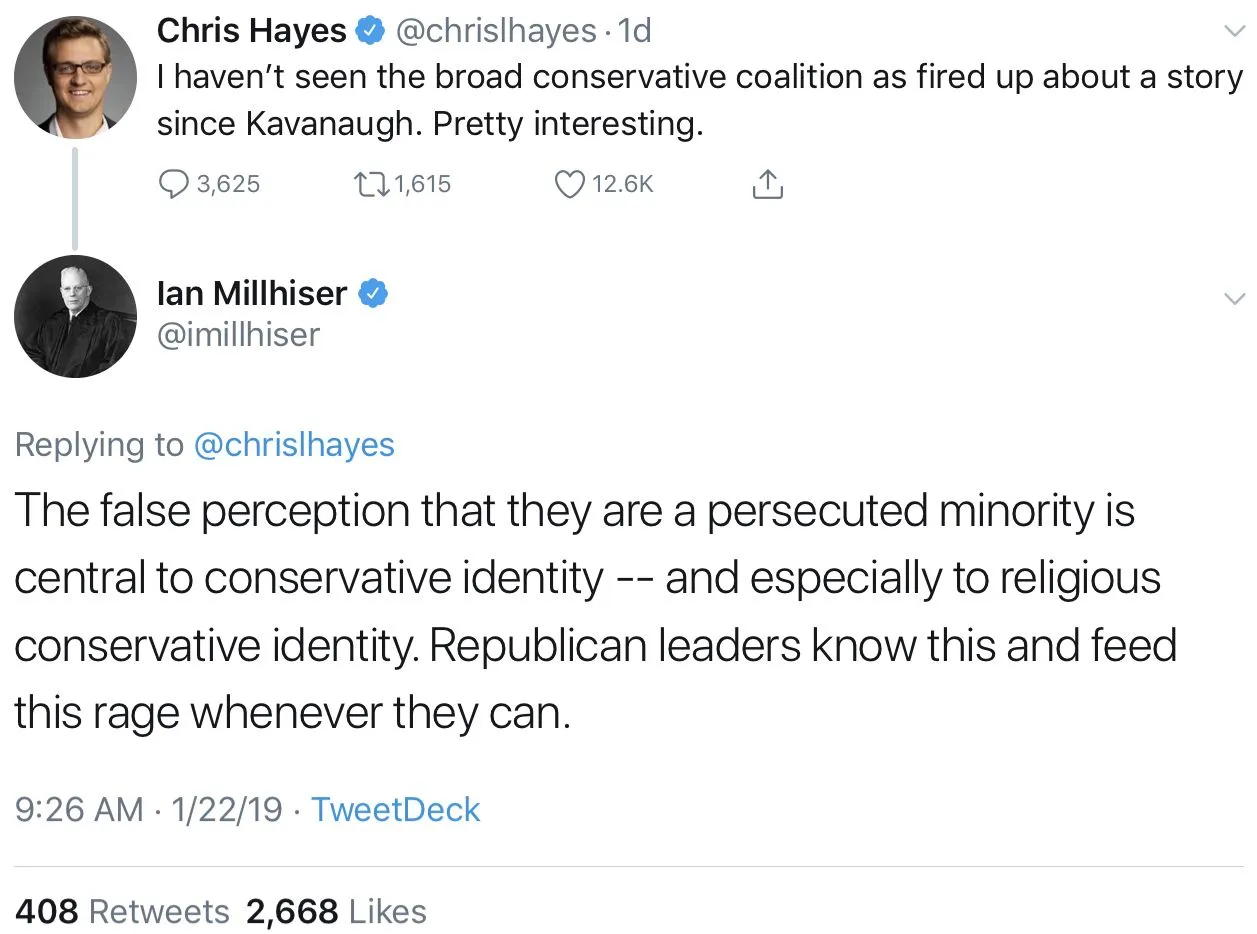Open the @chrislhayes link in Replying to
Viewport: 1257px width, 934px height.
[293, 445]
